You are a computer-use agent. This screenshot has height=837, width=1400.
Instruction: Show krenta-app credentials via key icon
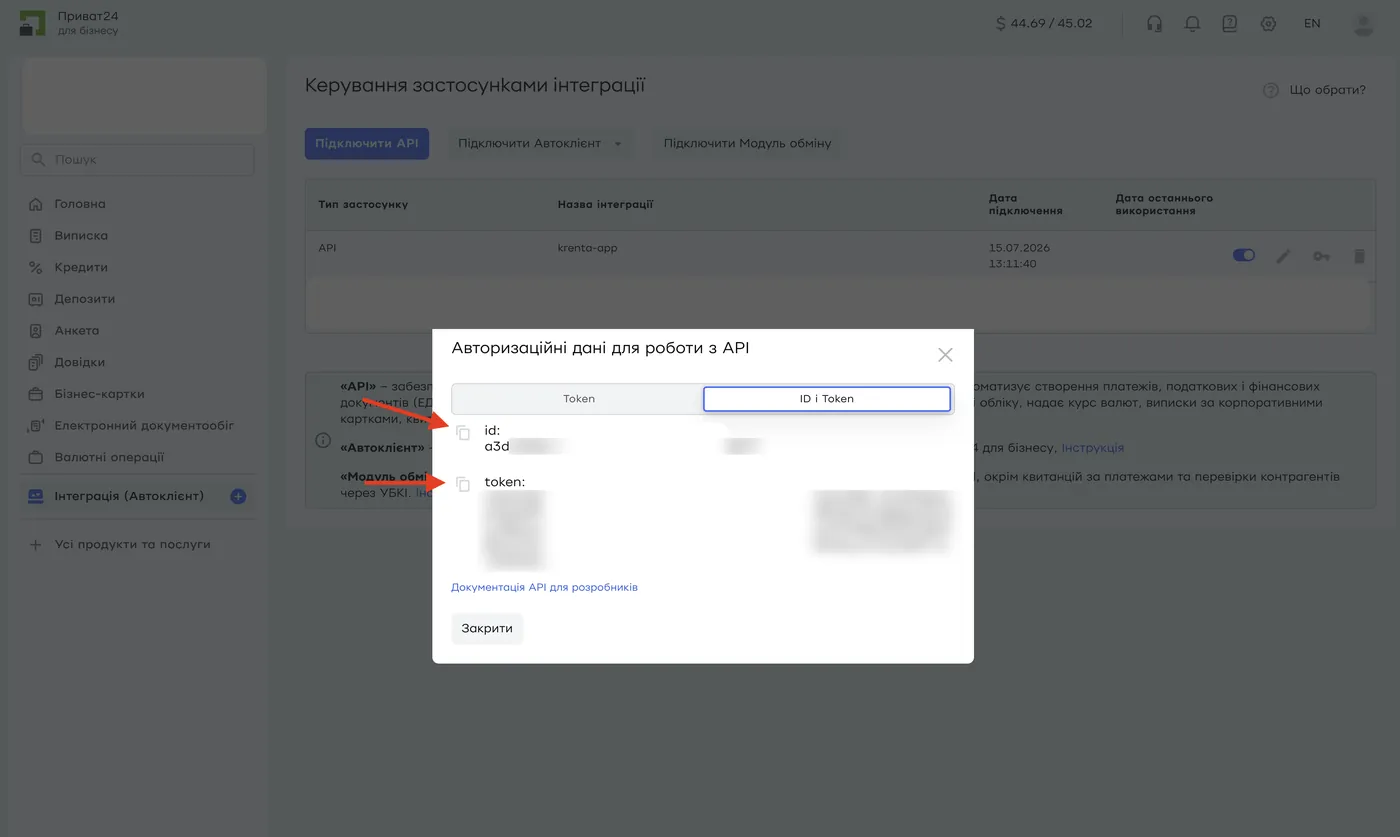[x=1321, y=256]
